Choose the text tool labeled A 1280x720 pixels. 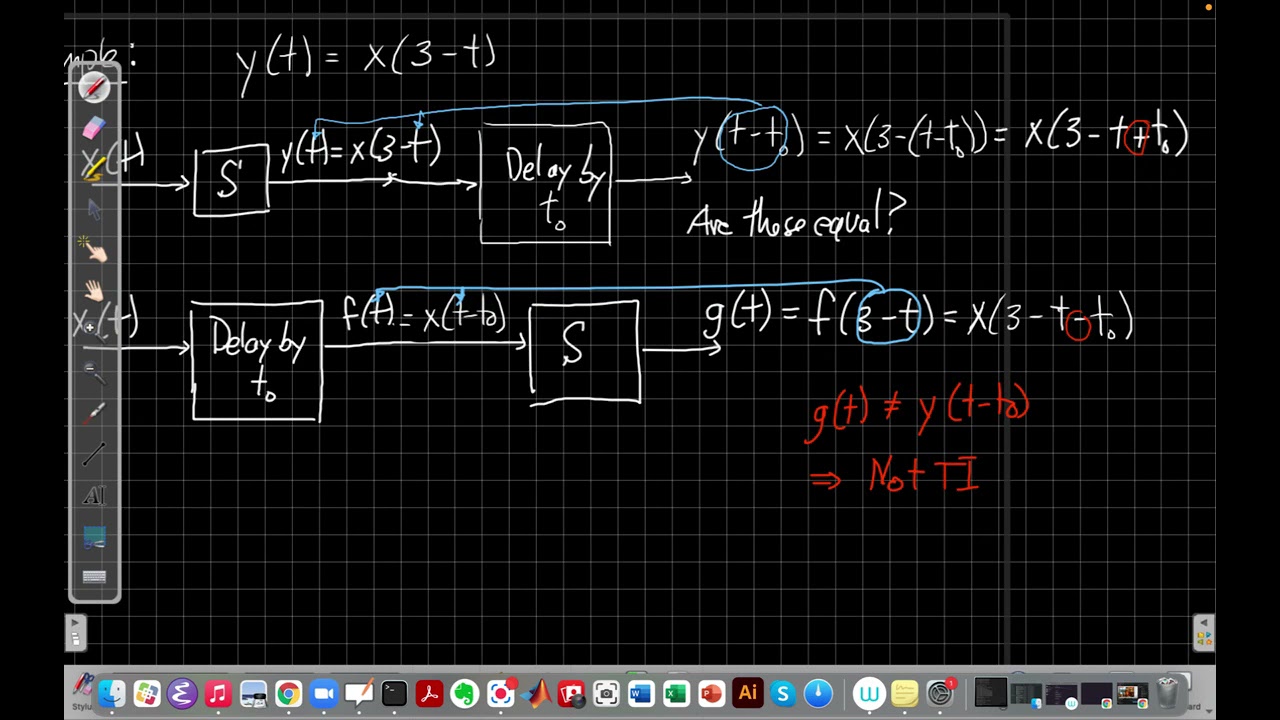(94, 496)
